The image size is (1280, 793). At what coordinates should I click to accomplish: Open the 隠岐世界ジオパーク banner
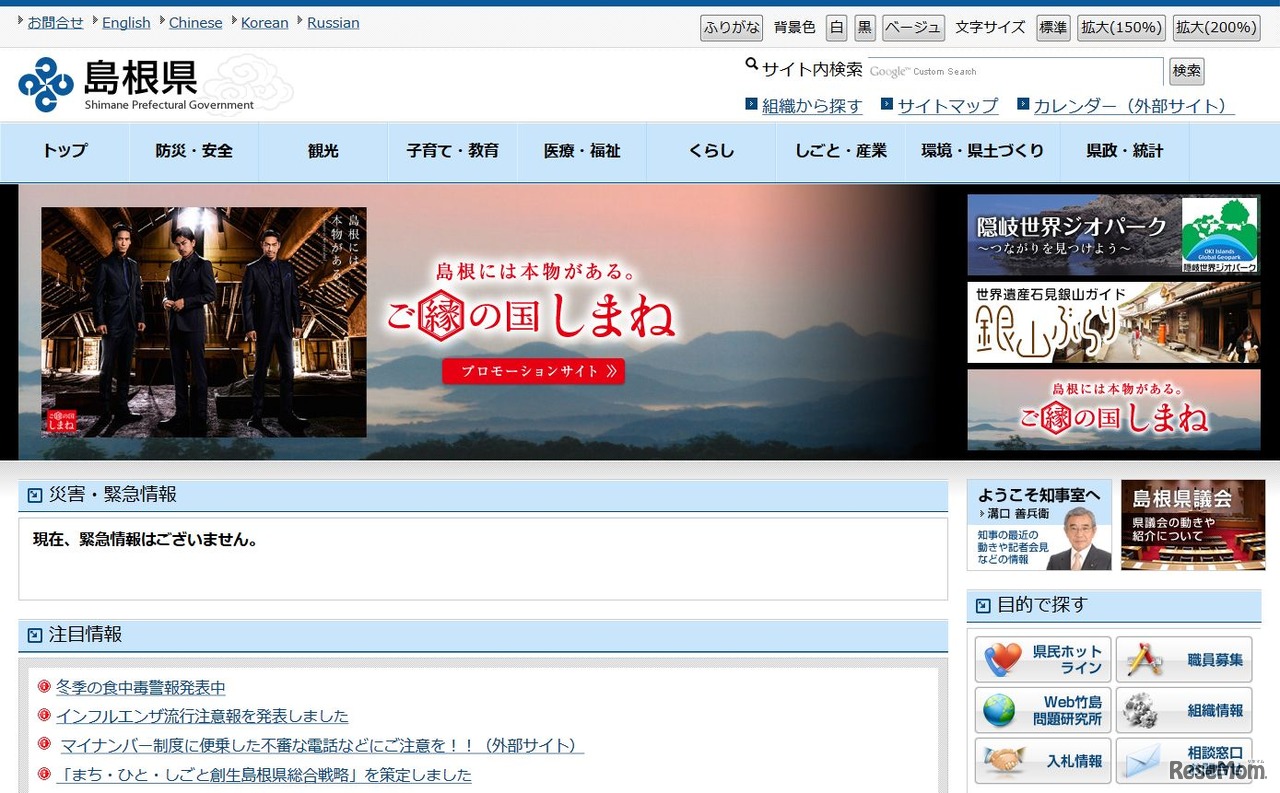pos(1114,235)
